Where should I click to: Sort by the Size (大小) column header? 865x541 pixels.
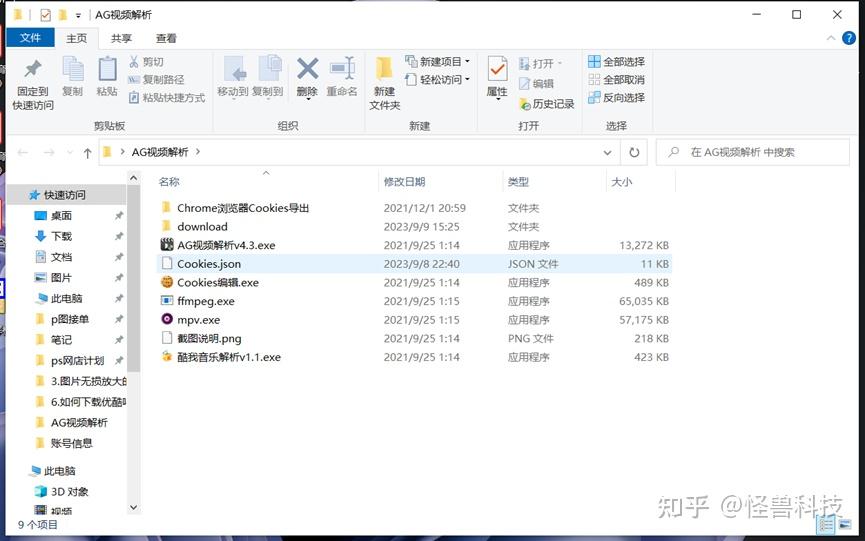click(x=622, y=182)
